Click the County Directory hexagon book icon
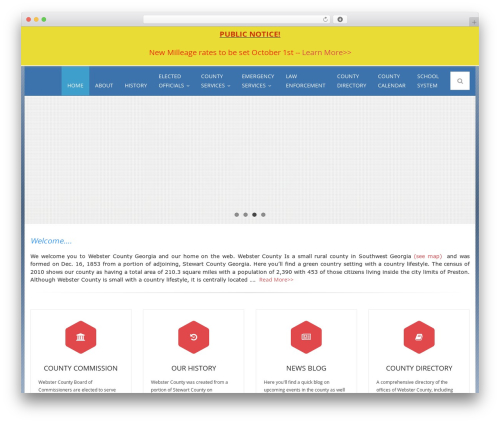The image size is (500, 423). pos(419,337)
